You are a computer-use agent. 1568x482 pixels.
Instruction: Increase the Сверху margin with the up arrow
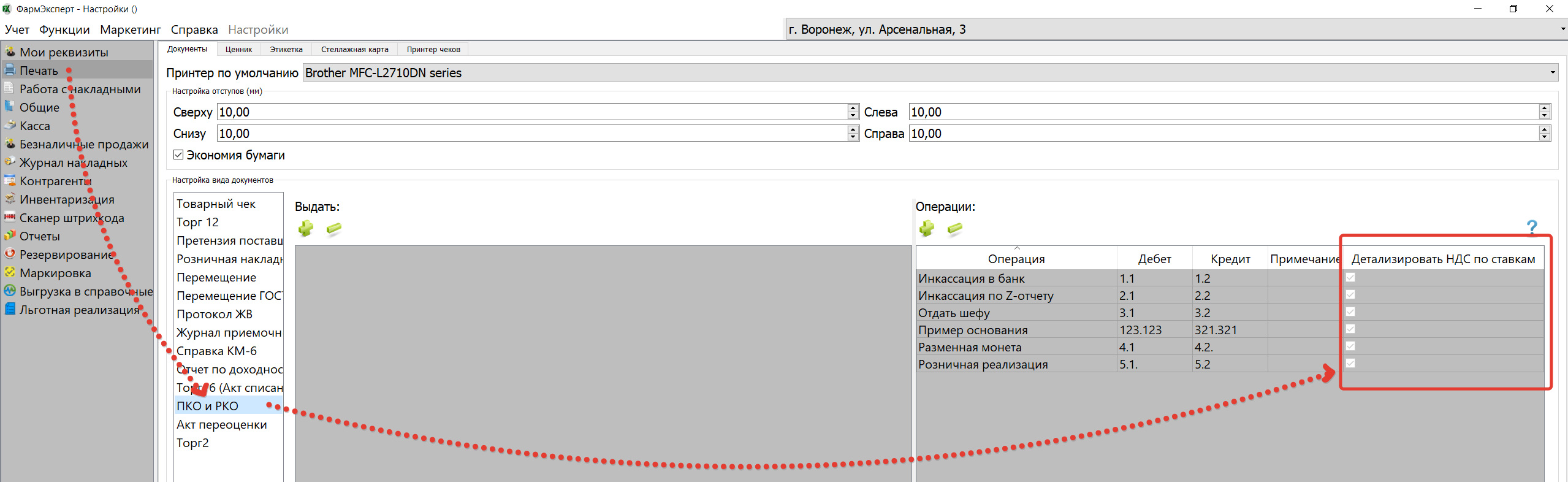pyautogui.click(x=853, y=109)
